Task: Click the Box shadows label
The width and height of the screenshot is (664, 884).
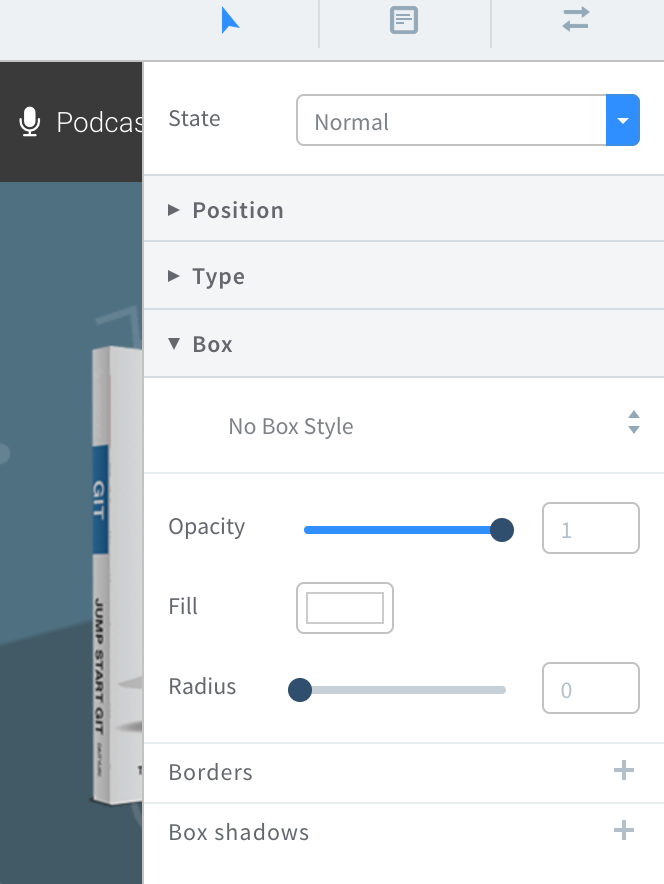Action: pyautogui.click(x=239, y=833)
